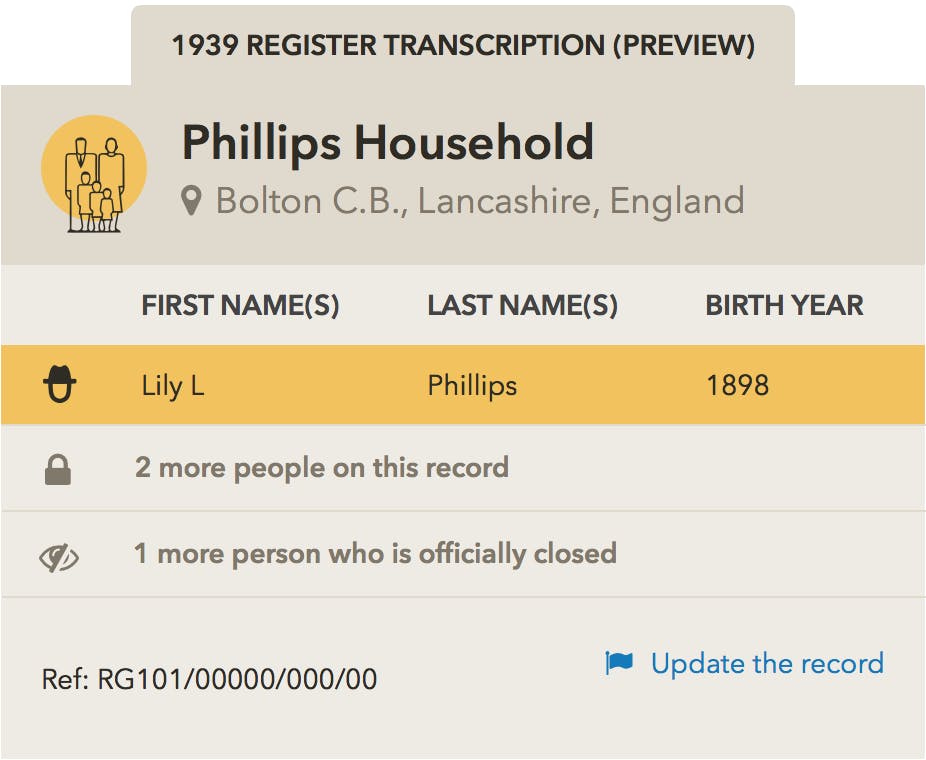Open the Update the record link

click(x=767, y=664)
